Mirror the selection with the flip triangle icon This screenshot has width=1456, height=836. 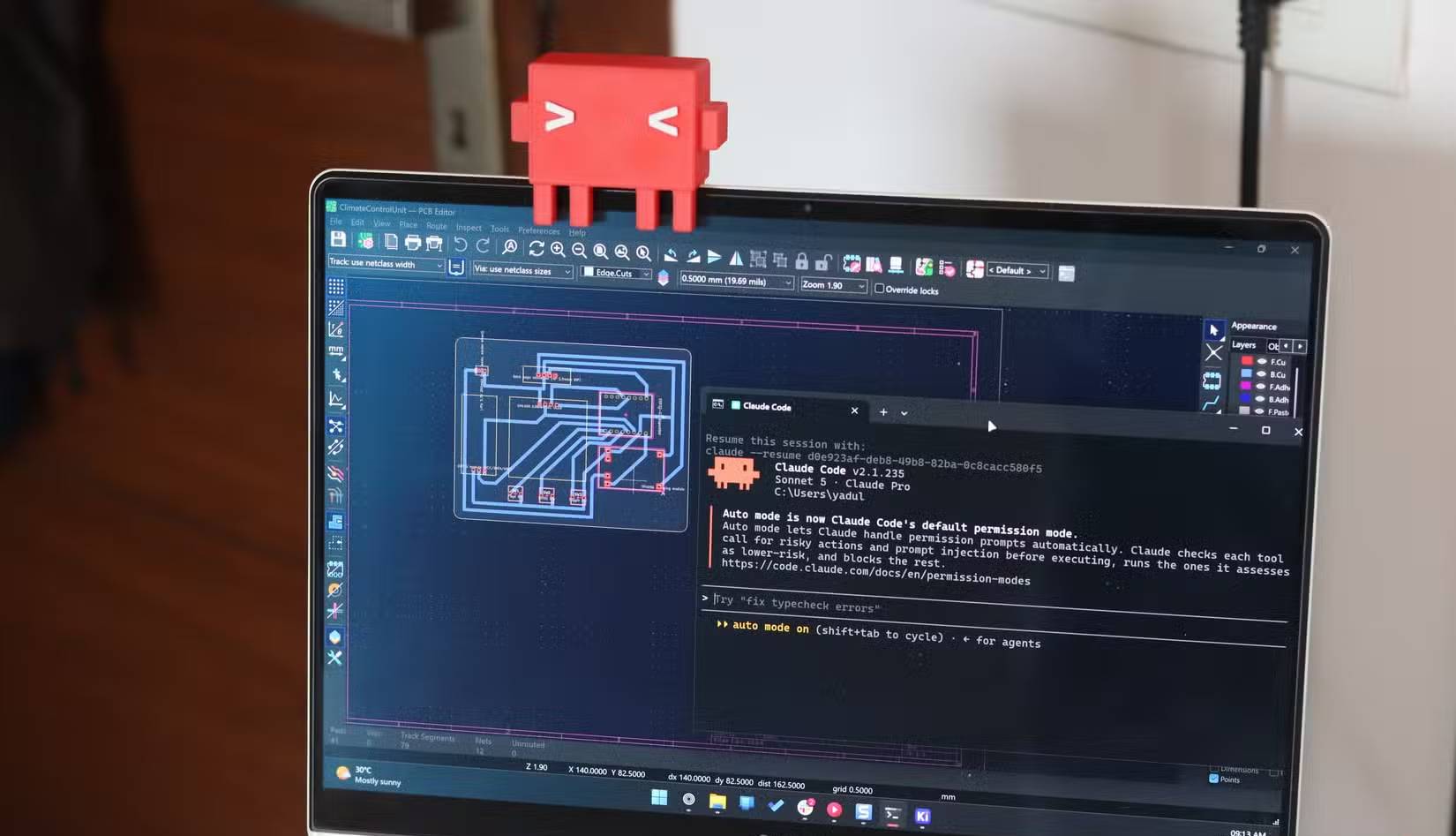pos(736,258)
